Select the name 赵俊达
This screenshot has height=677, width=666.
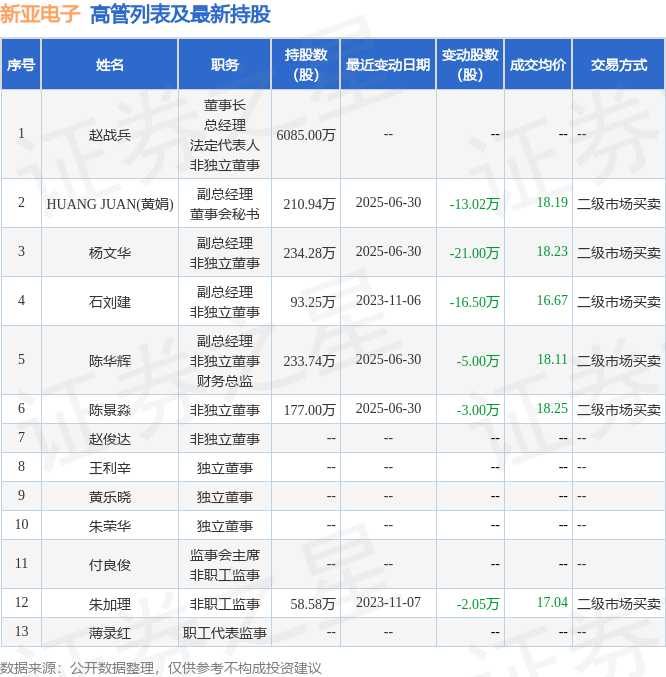(110, 439)
